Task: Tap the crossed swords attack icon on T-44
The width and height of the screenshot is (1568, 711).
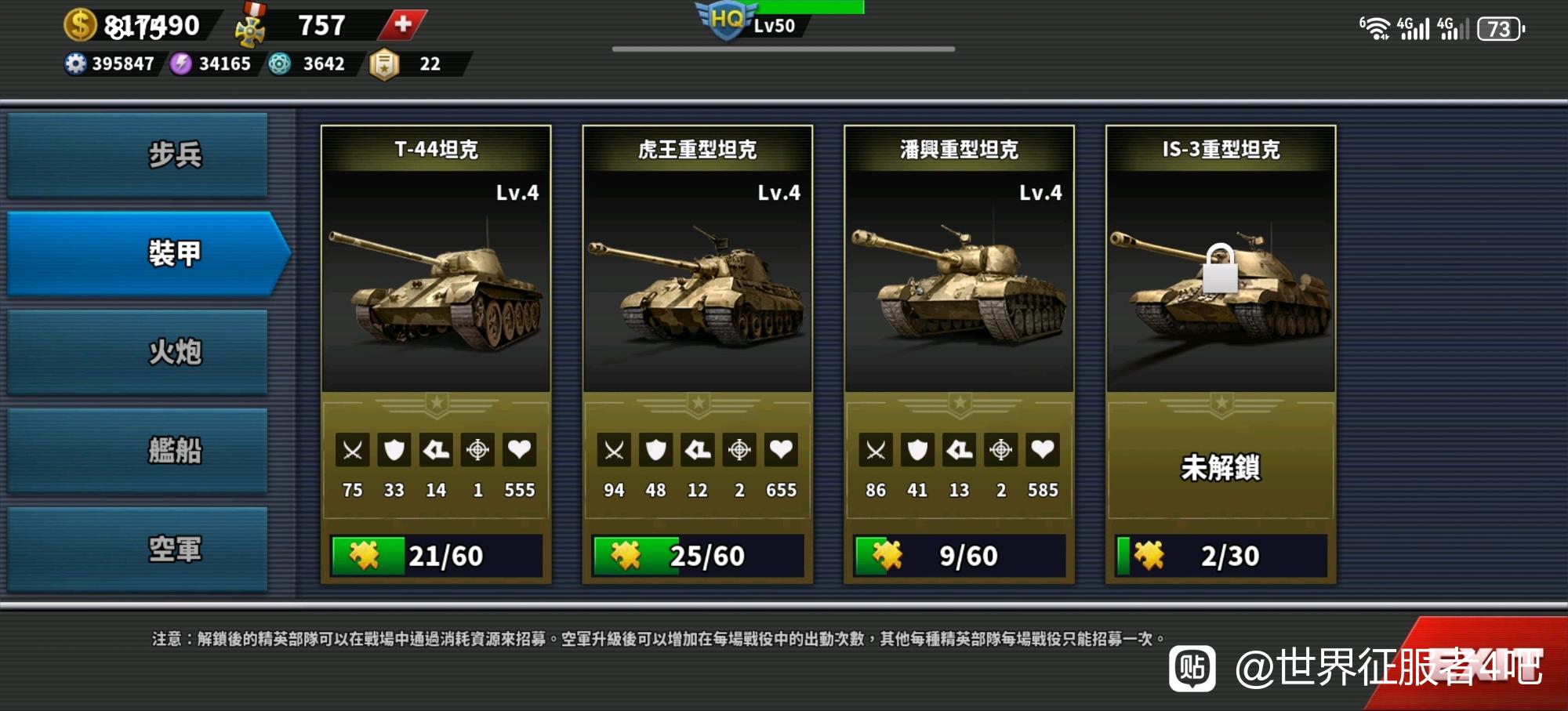Action: click(x=353, y=450)
